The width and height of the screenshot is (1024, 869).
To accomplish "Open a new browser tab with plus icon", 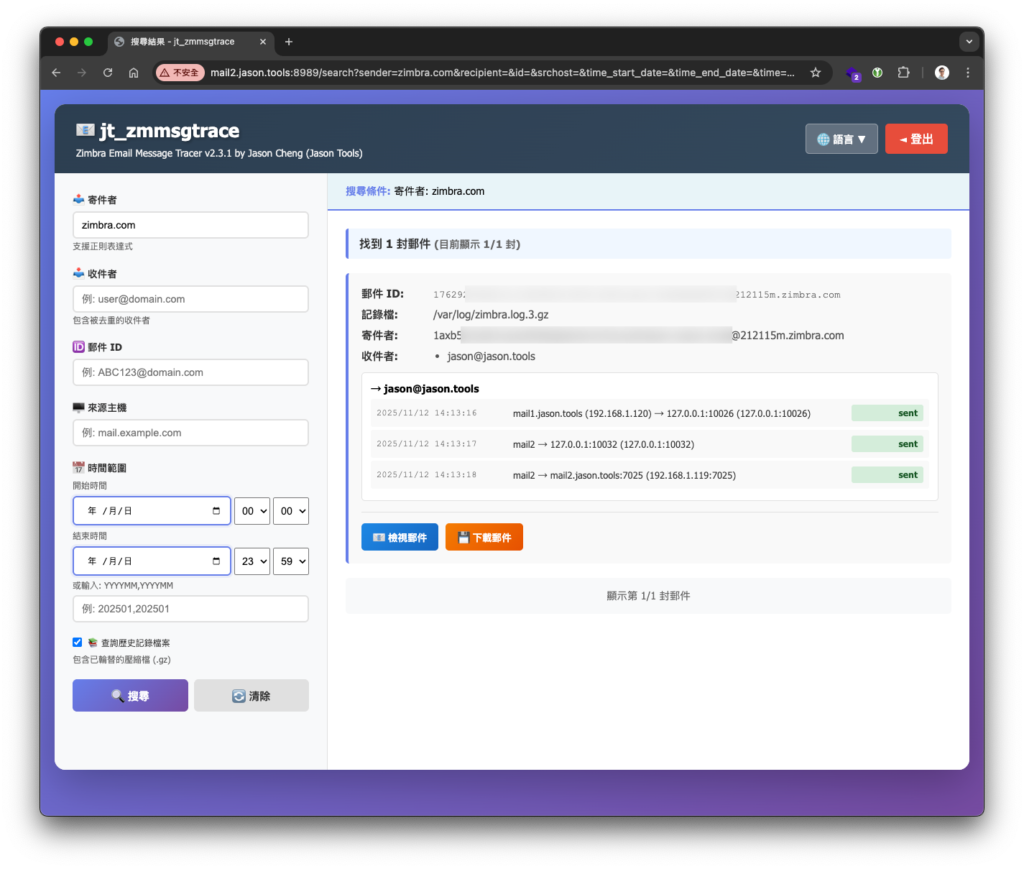I will point(289,42).
